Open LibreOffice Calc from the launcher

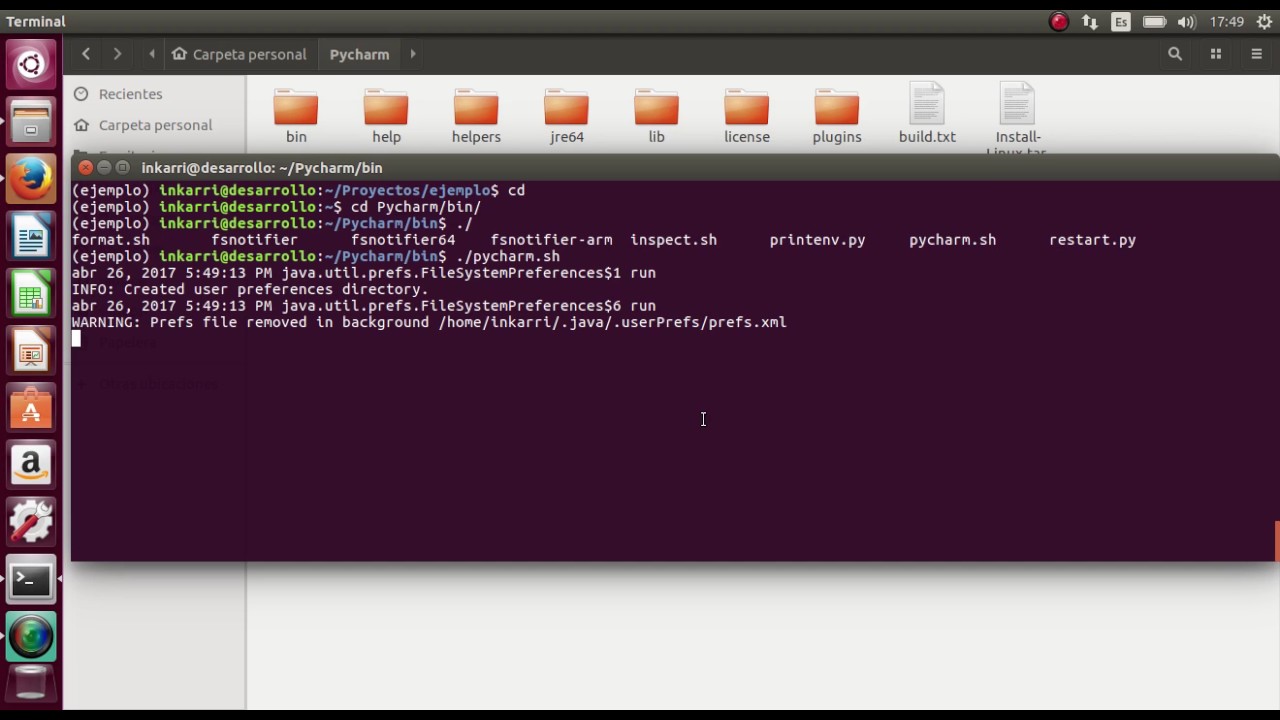pyautogui.click(x=31, y=295)
